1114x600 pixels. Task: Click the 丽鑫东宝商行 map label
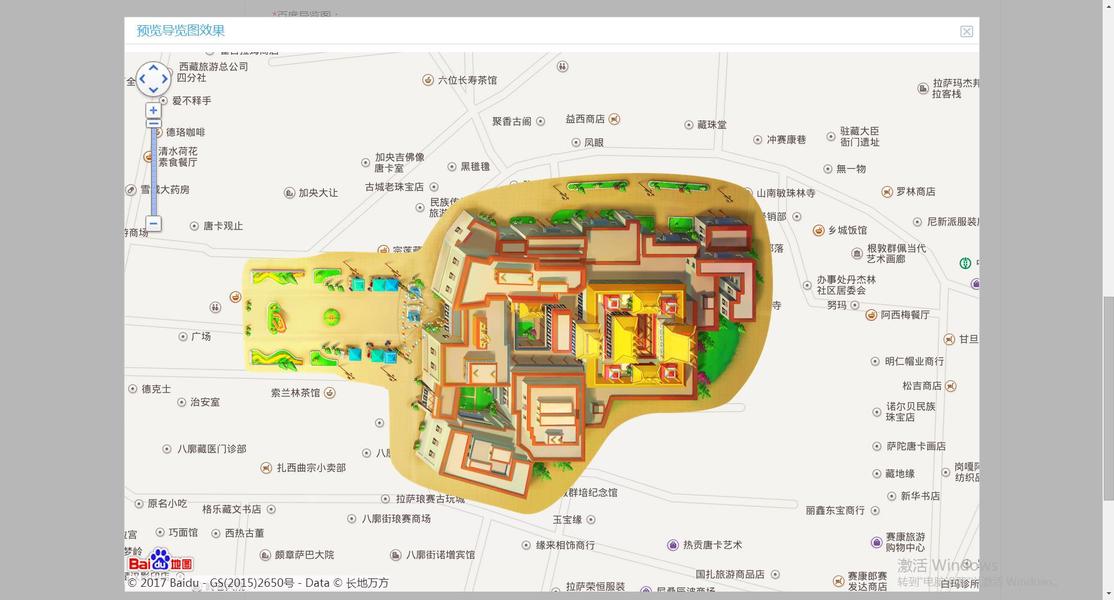click(x=836, y=511)
